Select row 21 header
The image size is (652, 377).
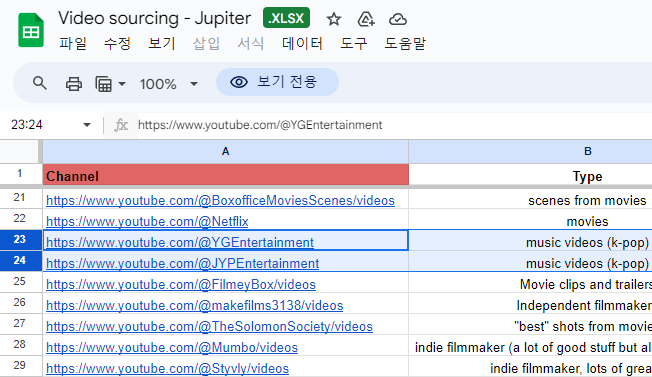pos(20,198)
